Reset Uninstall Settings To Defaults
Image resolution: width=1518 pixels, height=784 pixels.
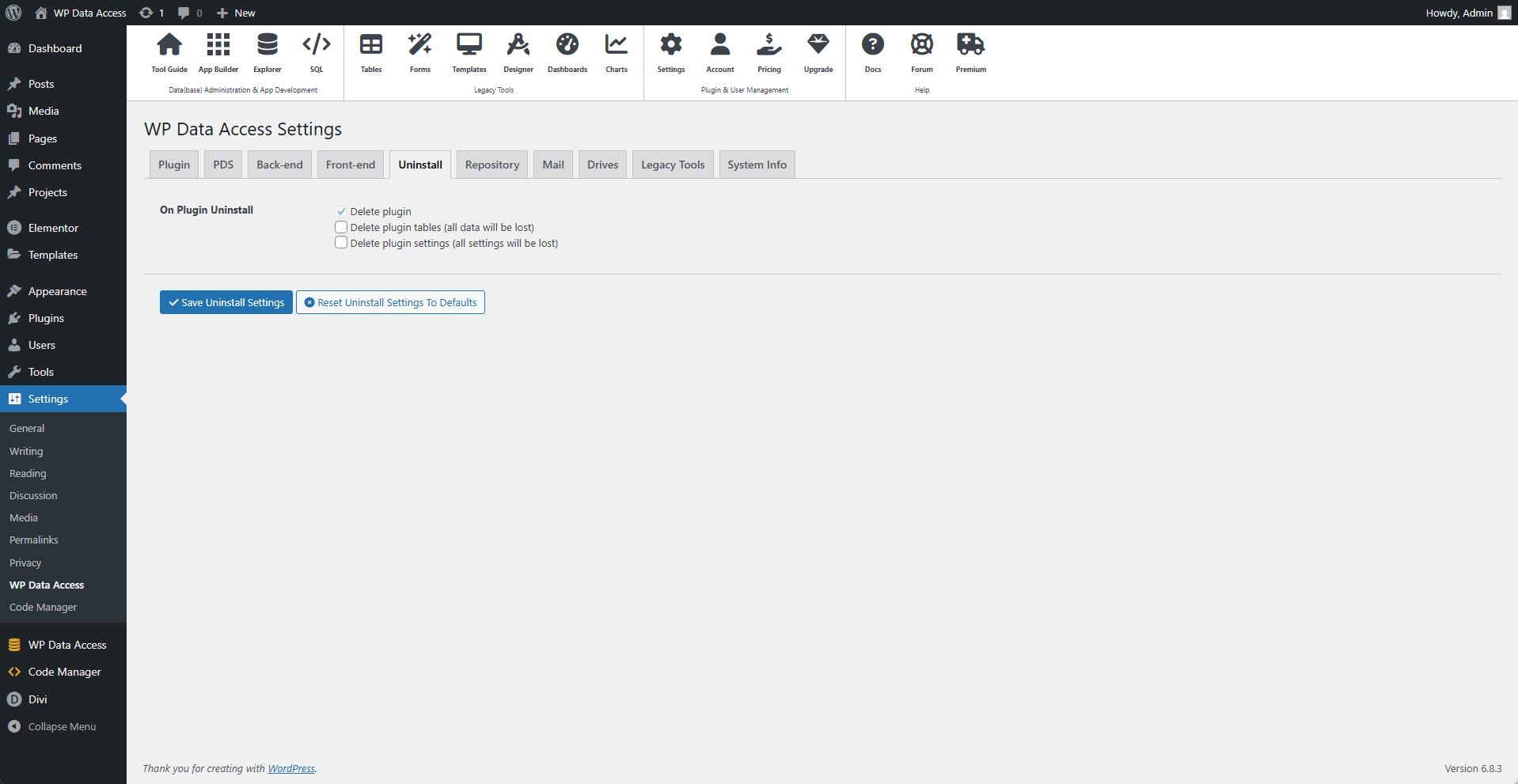tap(389, 301)
